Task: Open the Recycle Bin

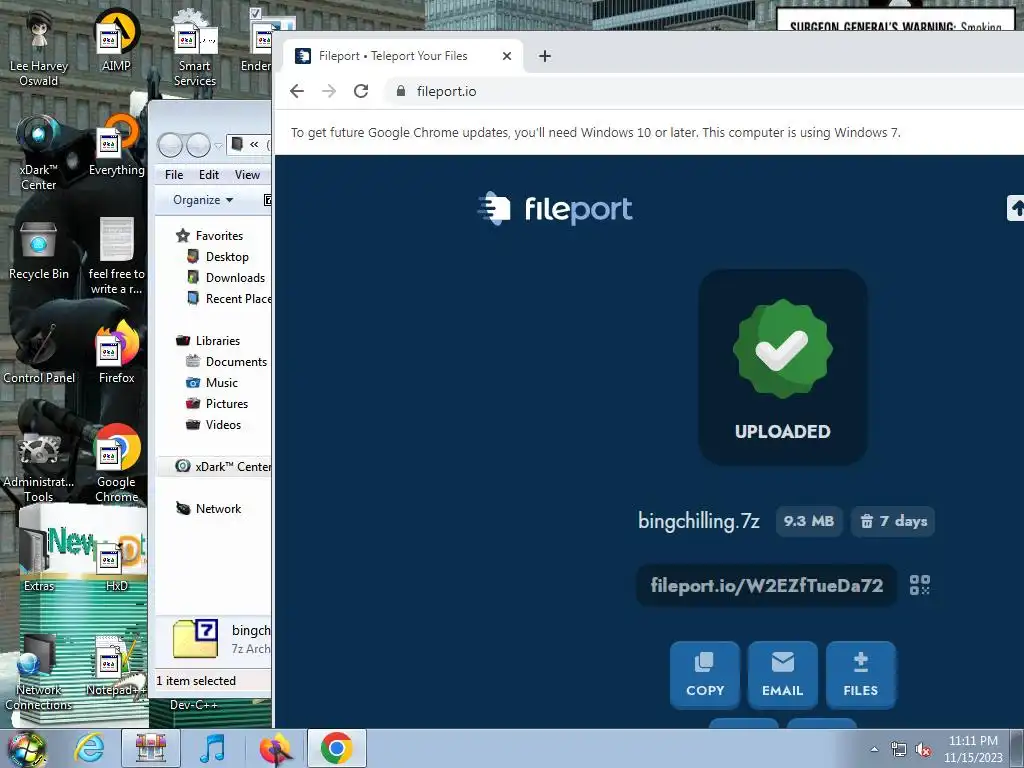Action: (x=39, y=249)
